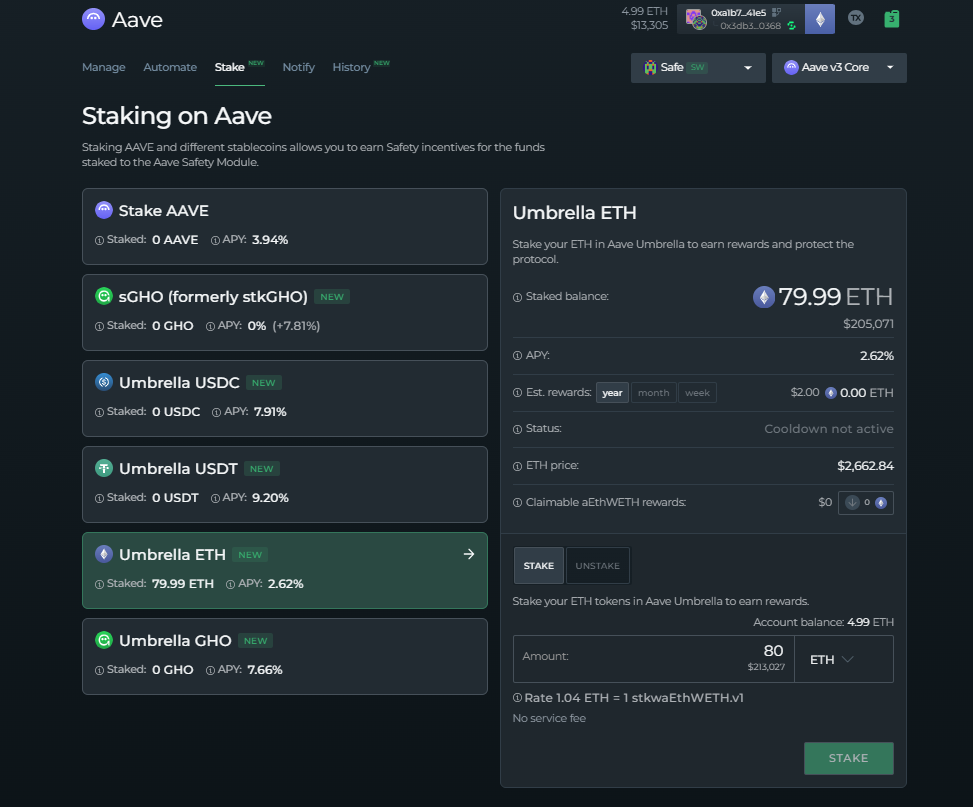Screen dimensions: 973x807
Task: Click the Tether icon in Umbrella USDT card
Action: pyautogui.click(x=104, y=468)
